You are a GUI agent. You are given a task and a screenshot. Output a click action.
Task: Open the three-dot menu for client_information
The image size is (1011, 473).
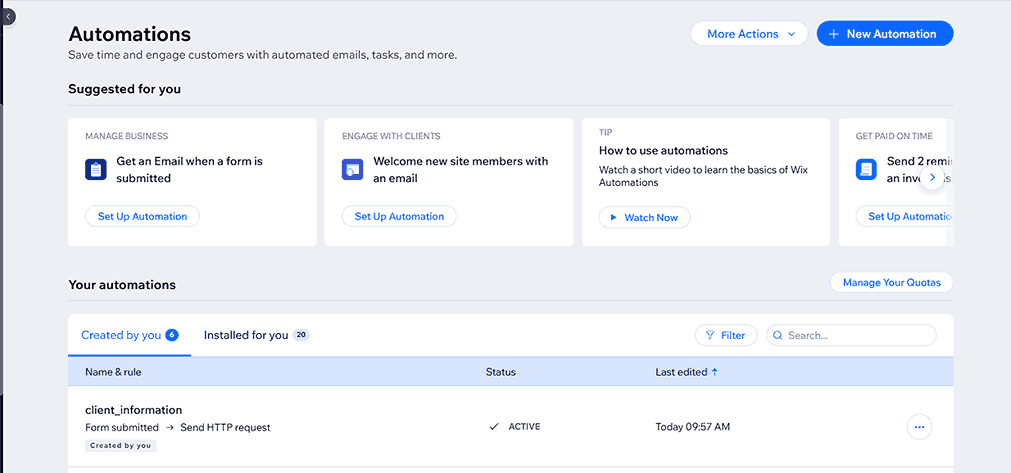[920, 427]
